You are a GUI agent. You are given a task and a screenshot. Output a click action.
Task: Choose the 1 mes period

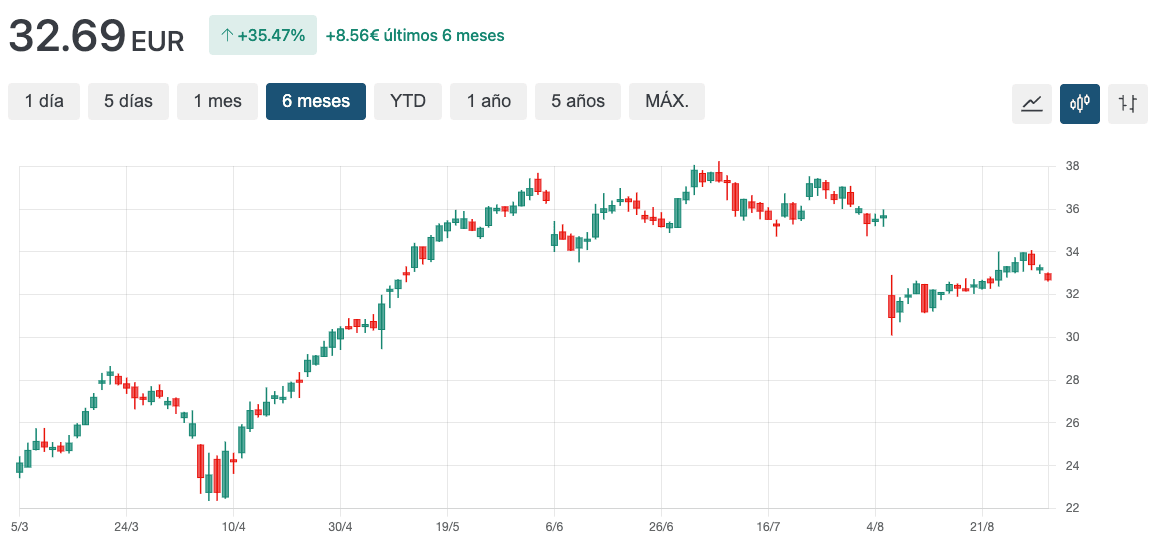coord(217,101)
